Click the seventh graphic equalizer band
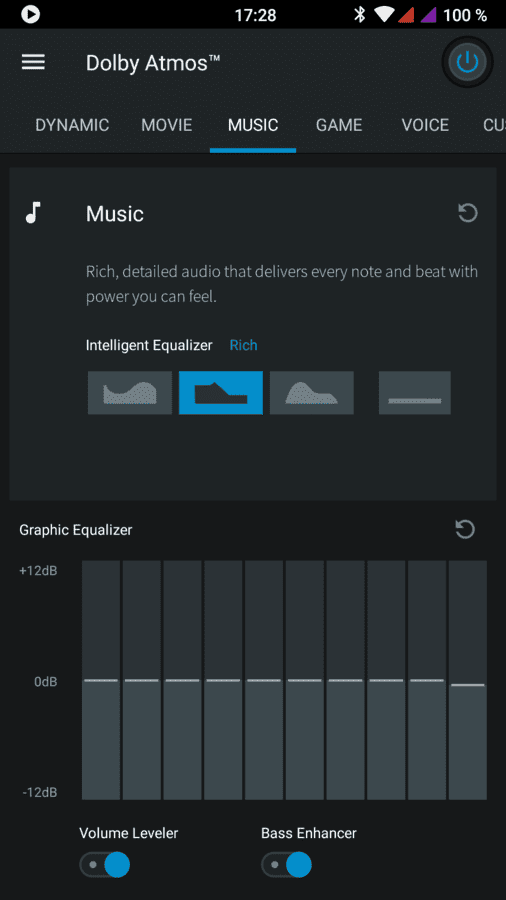The image size is (506, 900). (x=345, y=680)
